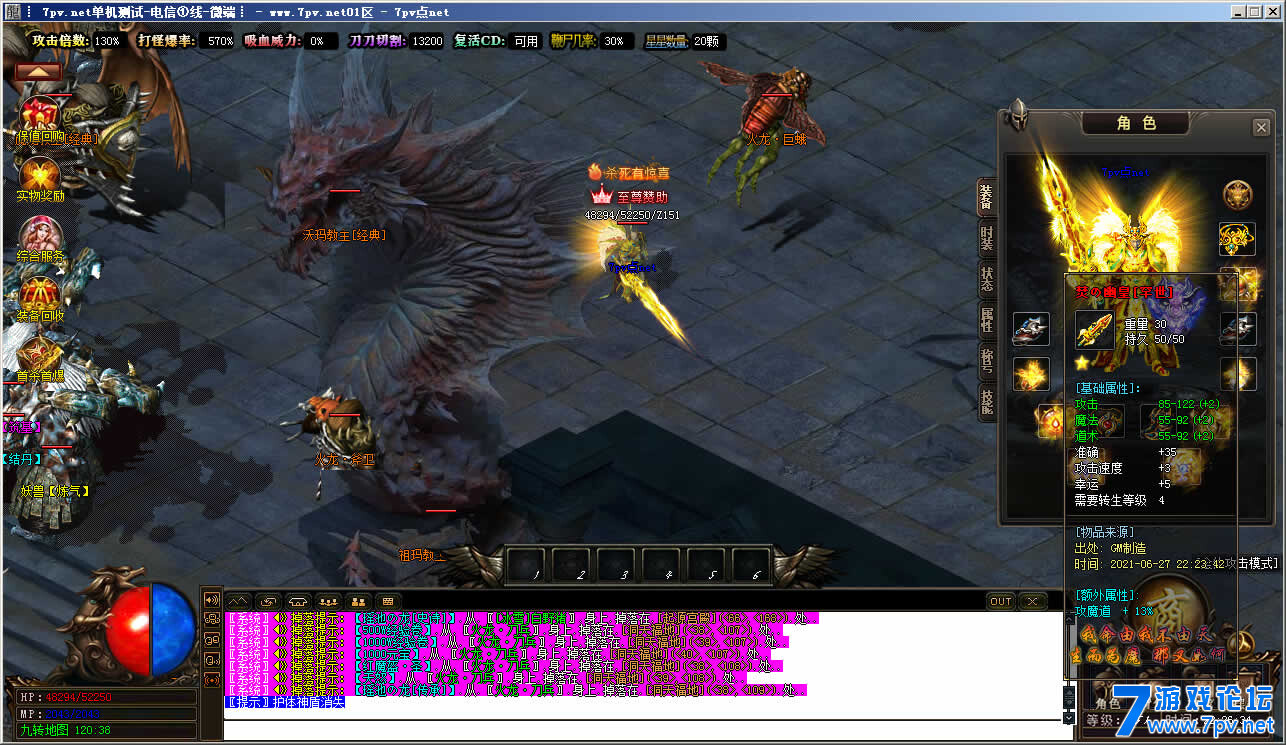The height and width of the screenshot is (745, 1286).
Task: Select quick skill slot 3
Action: click(616, 564)
